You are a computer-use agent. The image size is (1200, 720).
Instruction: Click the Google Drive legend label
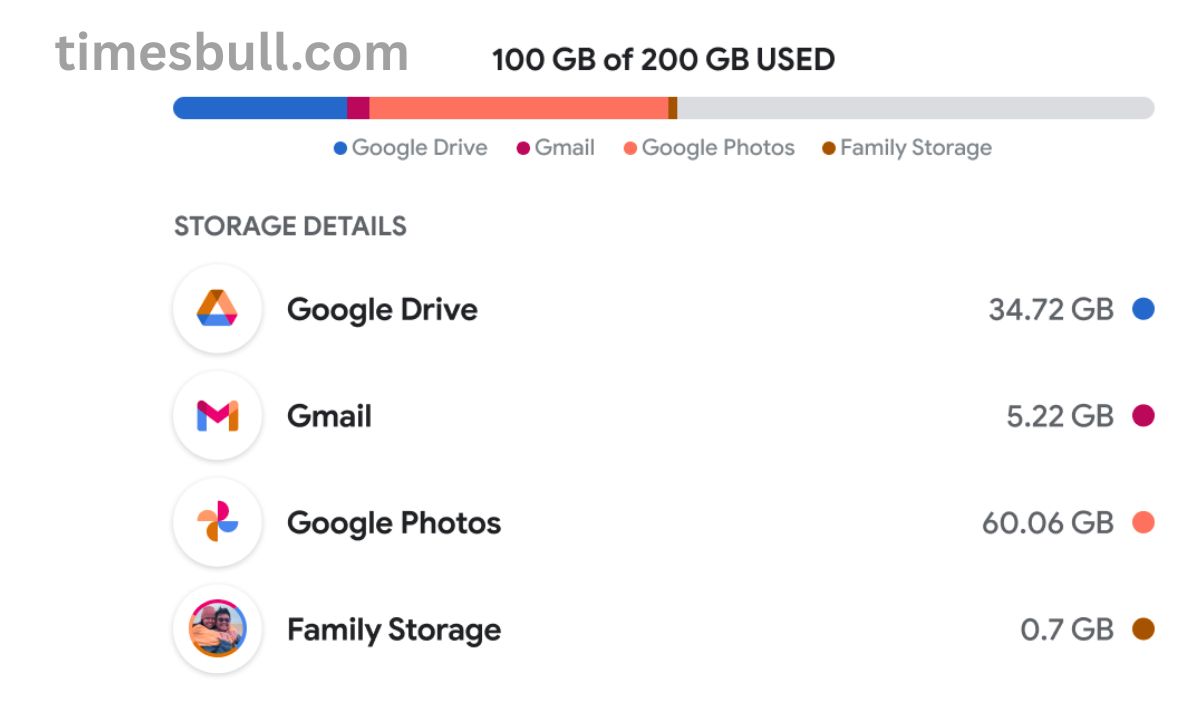[x=419, y=148]
